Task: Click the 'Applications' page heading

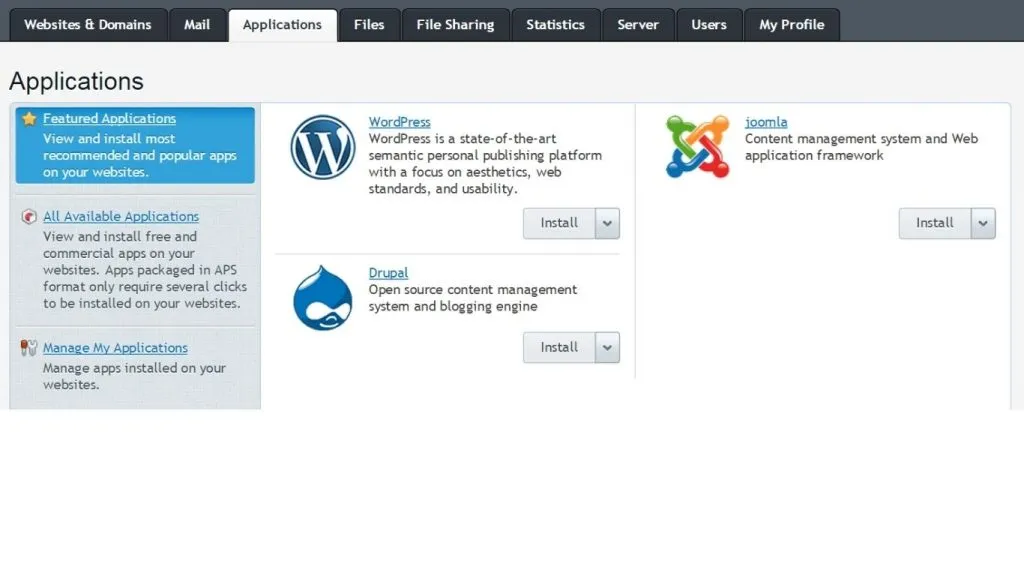Action: point(76,81)
